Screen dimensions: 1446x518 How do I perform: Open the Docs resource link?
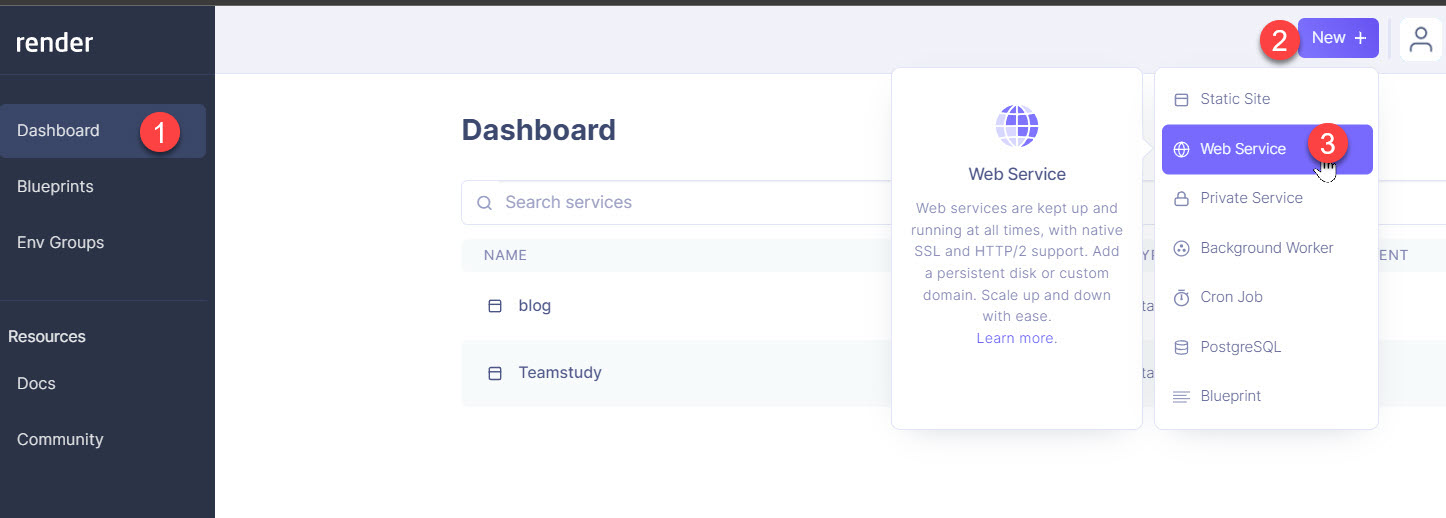(x=36, y=384)
